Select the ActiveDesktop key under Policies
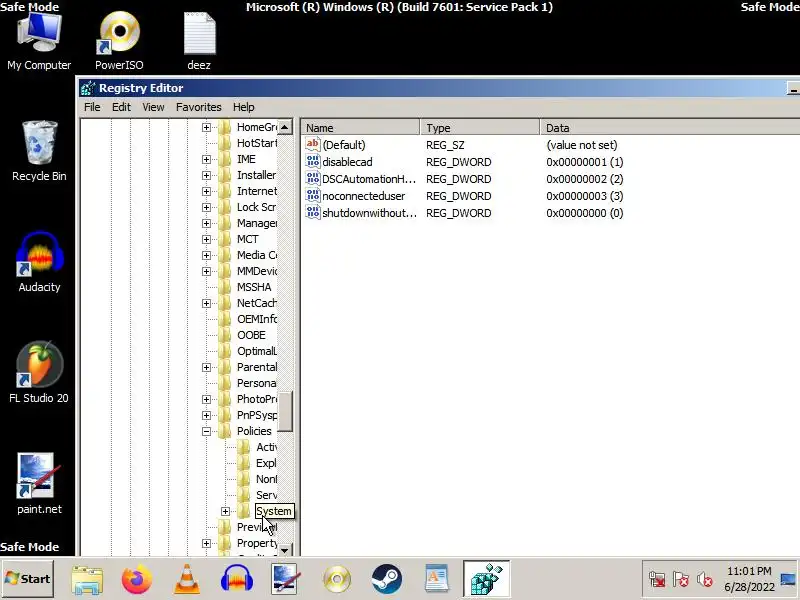The width and height of the screenshot is (800, 600). click(x=266, y=447)
